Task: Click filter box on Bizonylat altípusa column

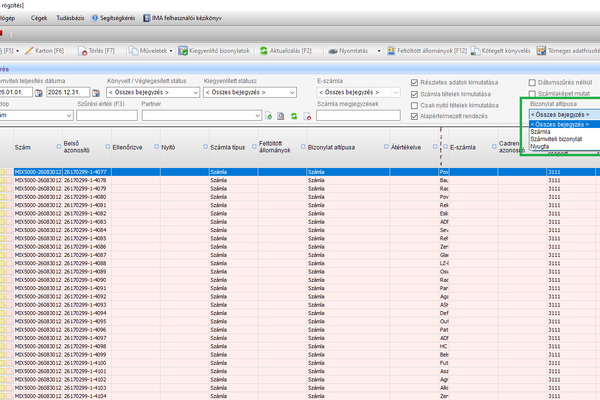Action: 386,147
